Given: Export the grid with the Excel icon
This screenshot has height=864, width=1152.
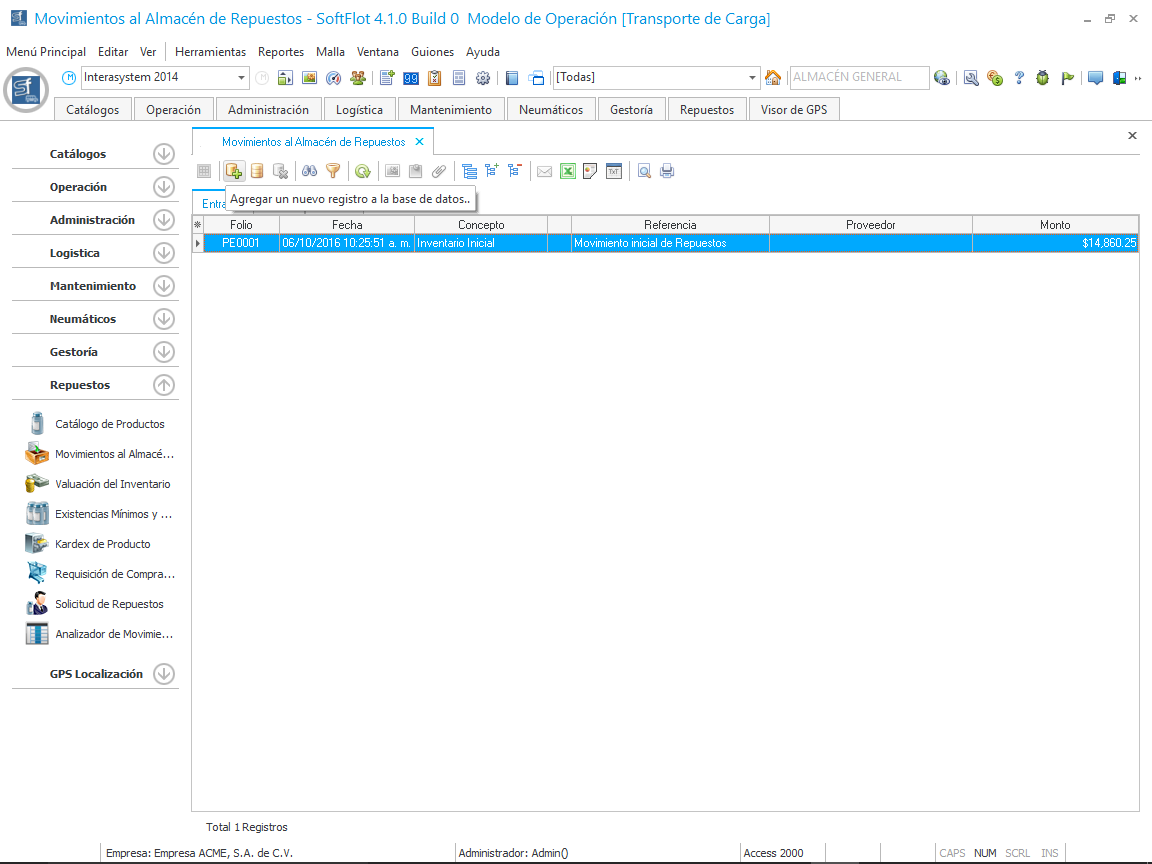Looking at the screenshot, I should tap(567, 171).
